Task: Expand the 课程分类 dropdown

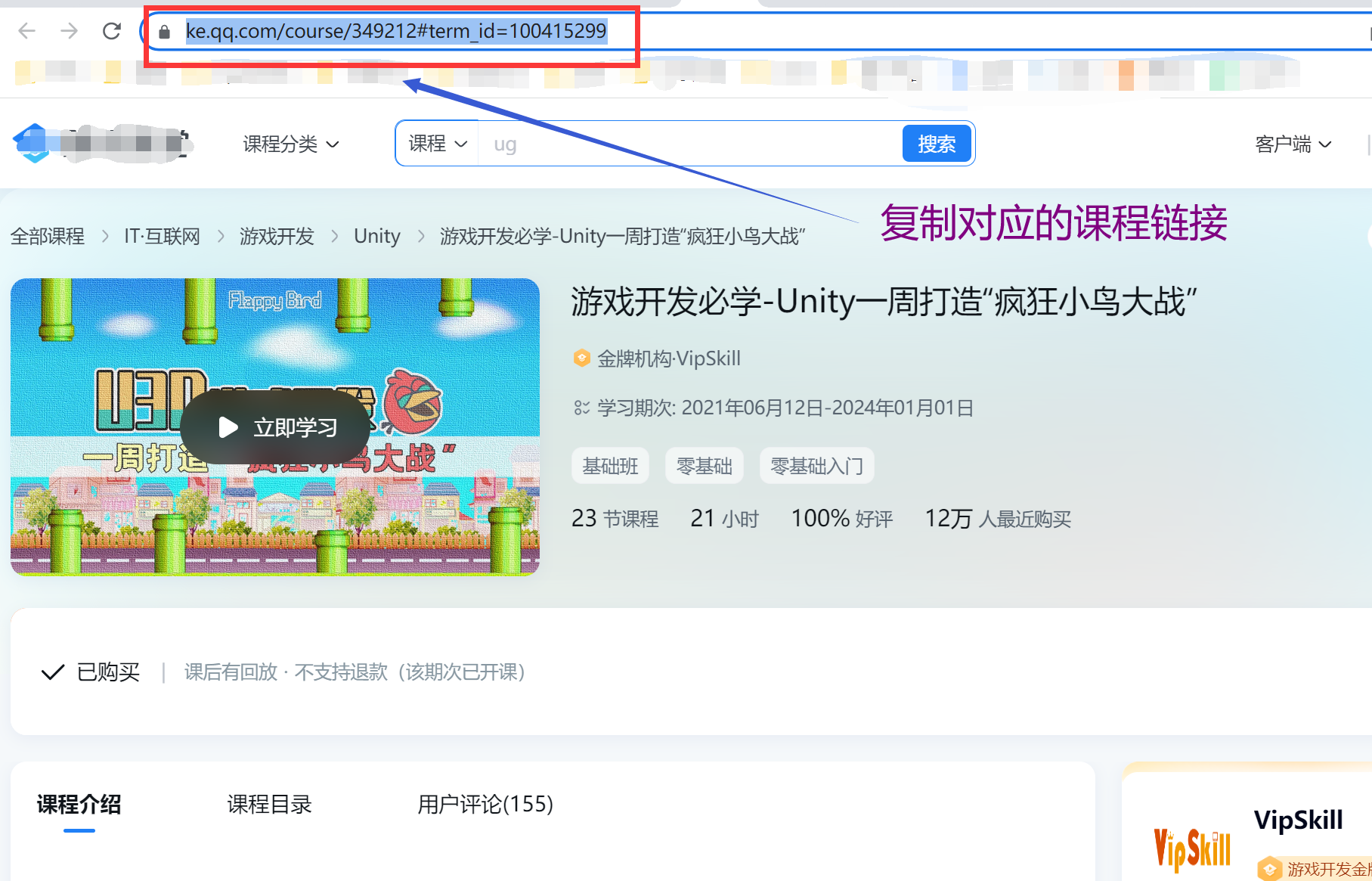Action: pos(291,144)
